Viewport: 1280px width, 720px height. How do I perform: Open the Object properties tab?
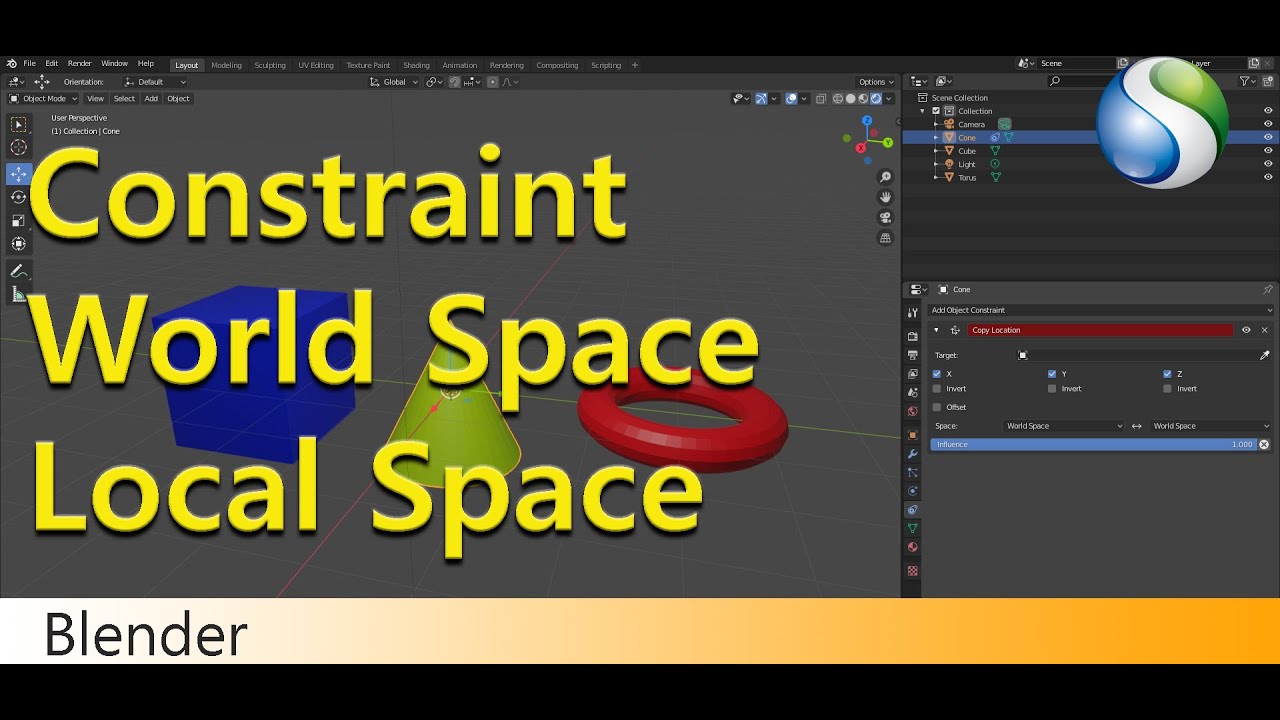(x=912, y=435)
